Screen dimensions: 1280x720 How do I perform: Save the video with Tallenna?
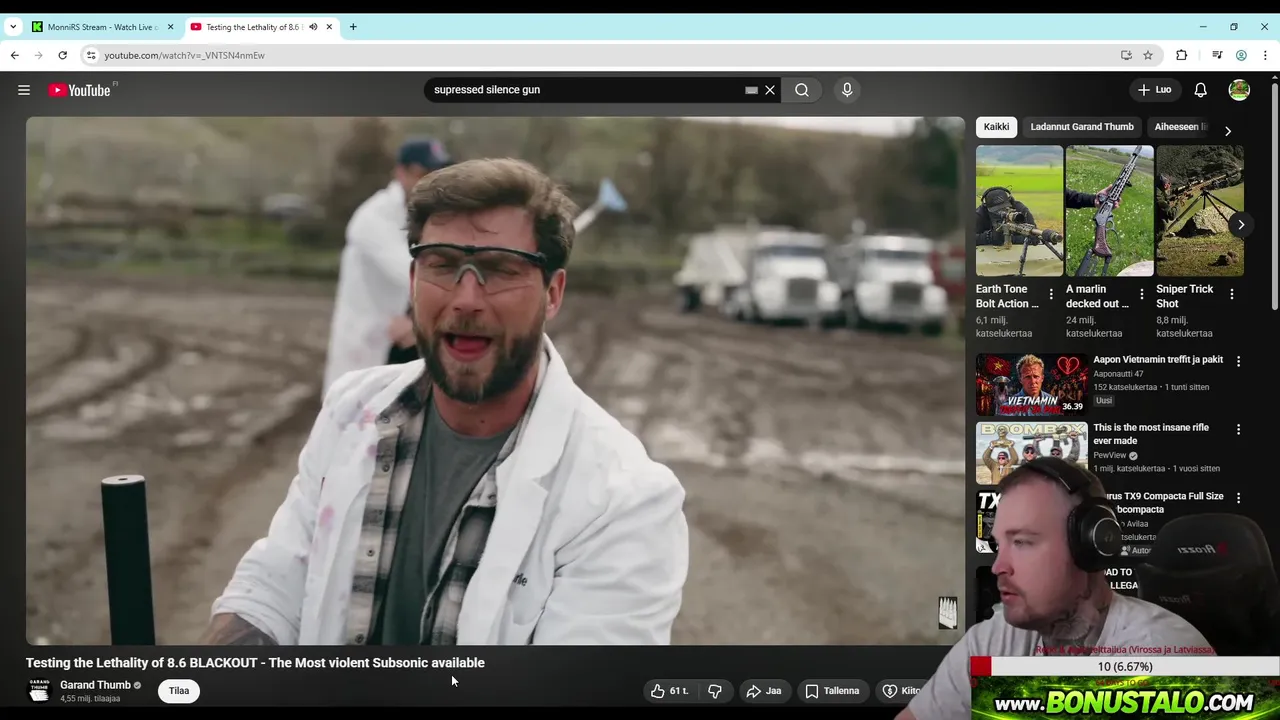[x=832, y=691]
